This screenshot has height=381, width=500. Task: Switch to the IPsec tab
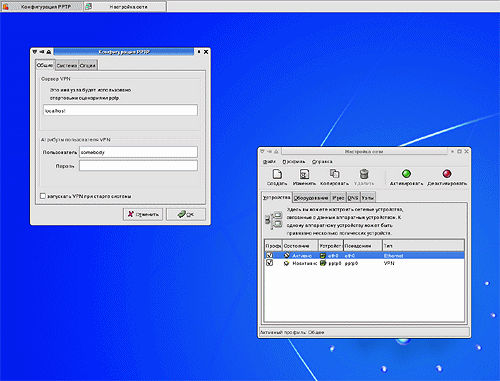point(338,198)
